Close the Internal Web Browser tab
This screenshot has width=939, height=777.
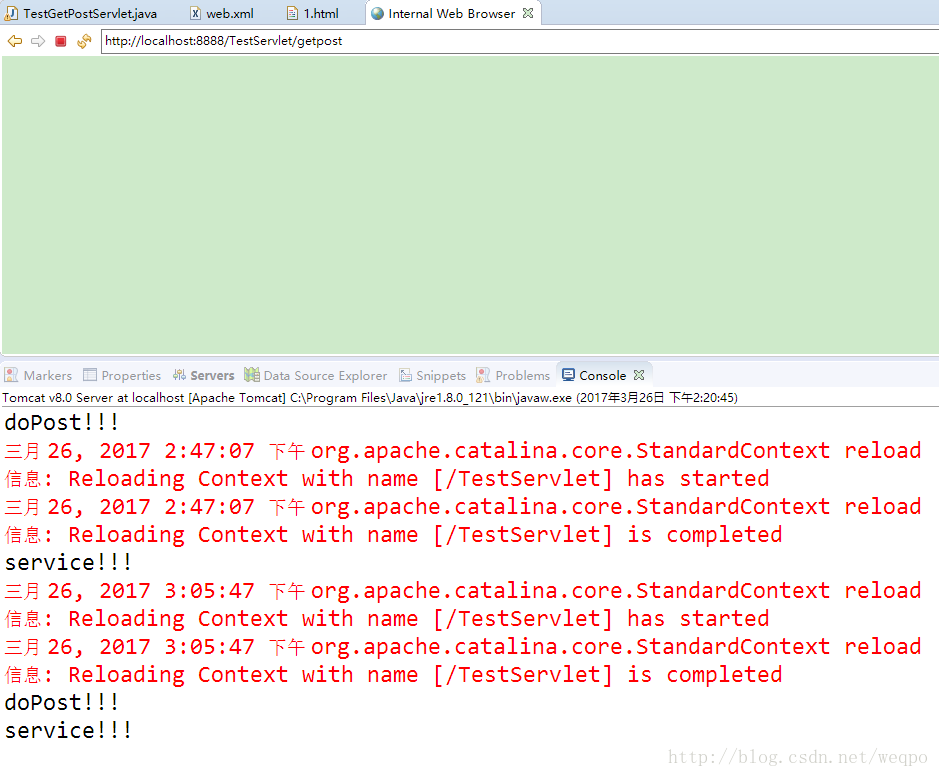coord(528,13)
